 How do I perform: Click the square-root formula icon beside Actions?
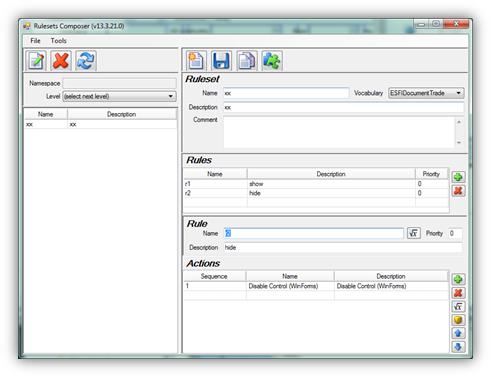pyautogui.click(x=458, y=306)
